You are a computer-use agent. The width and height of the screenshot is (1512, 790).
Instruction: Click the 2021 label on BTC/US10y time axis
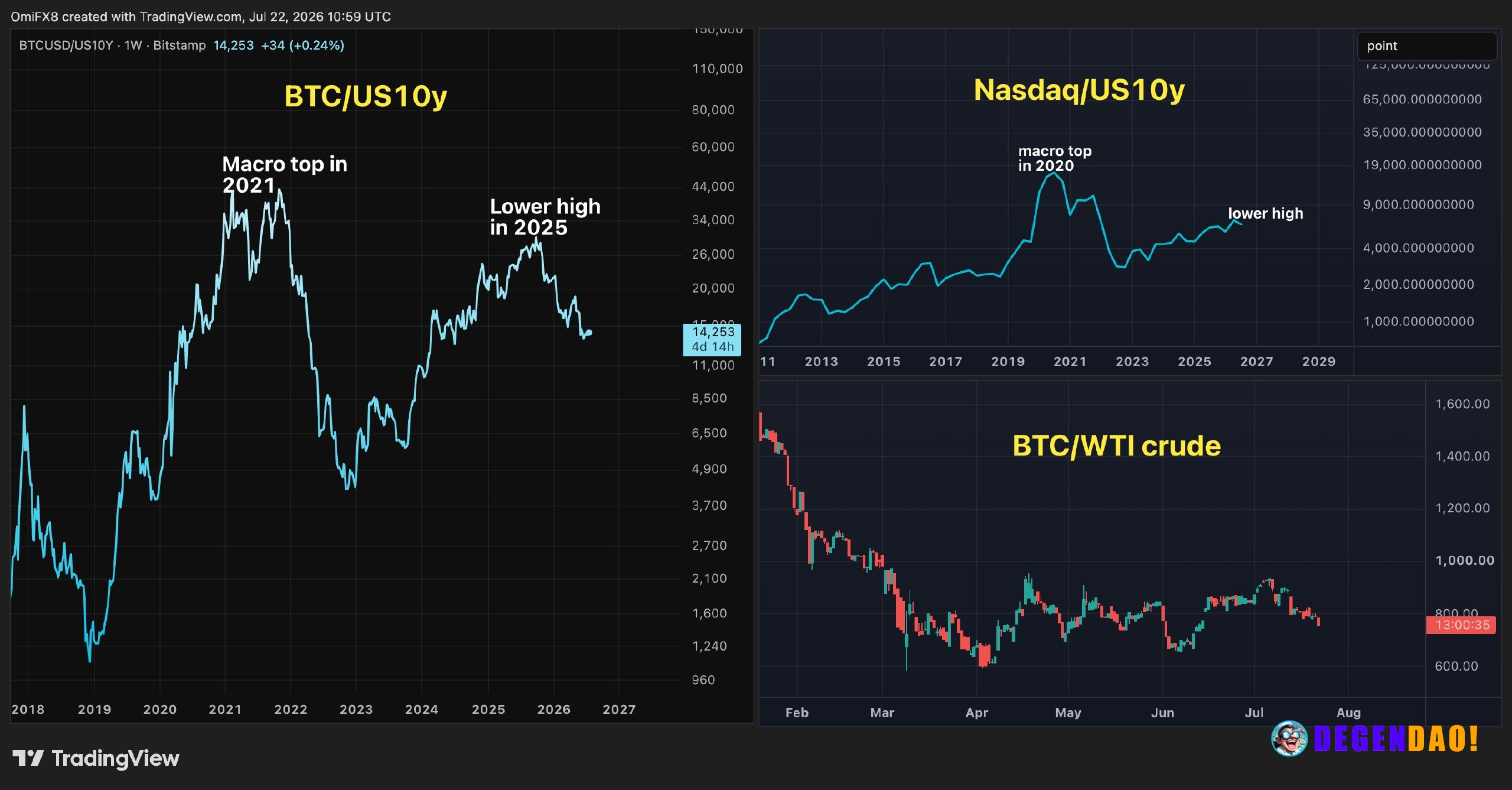[x=225, y=710]
